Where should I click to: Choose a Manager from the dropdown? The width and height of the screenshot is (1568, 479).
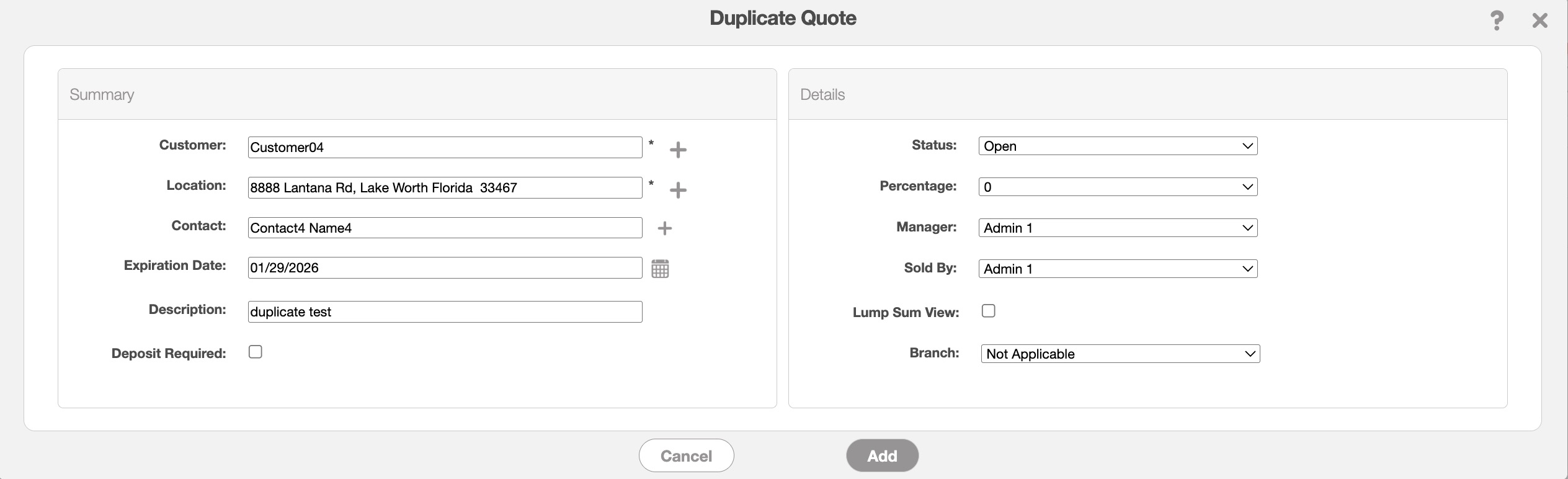tap(1117, 228)
